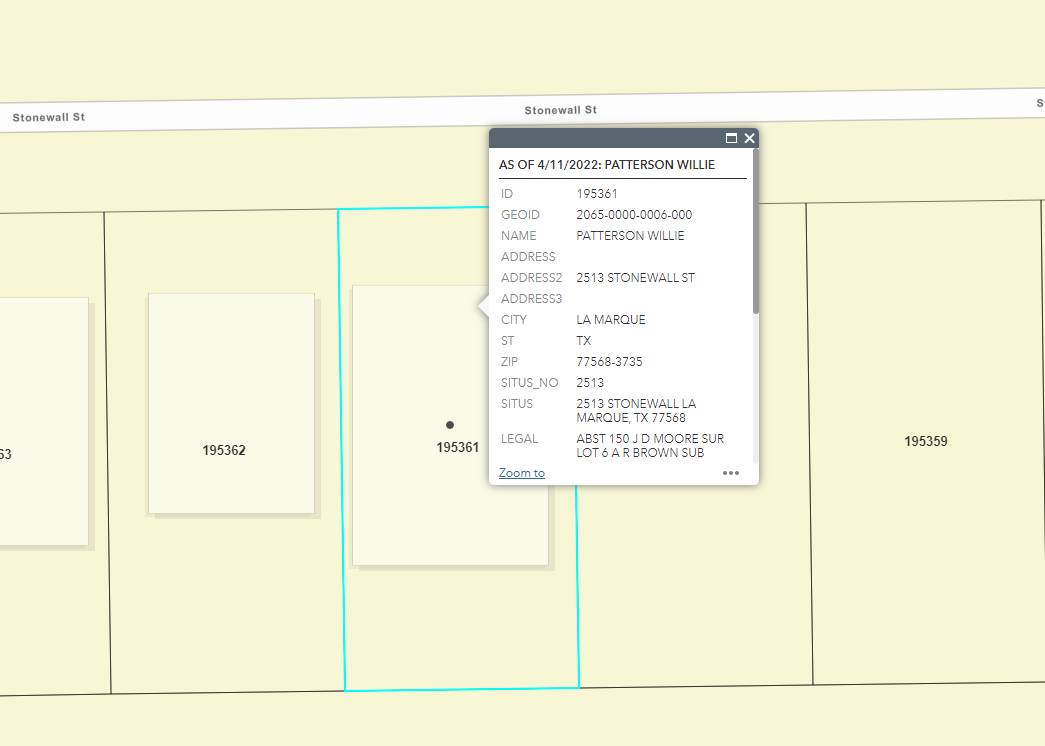Click the CITY value LA MARQUE
This screenshot has height=746, width=1045.
(611, 320)
